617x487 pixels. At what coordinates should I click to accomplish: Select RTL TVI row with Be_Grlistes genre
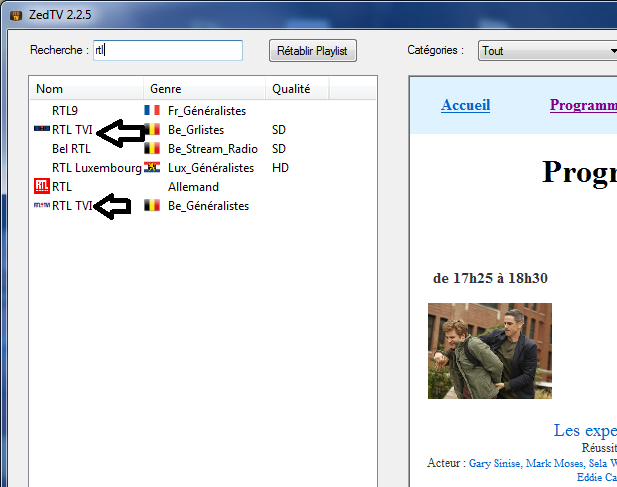203,130
